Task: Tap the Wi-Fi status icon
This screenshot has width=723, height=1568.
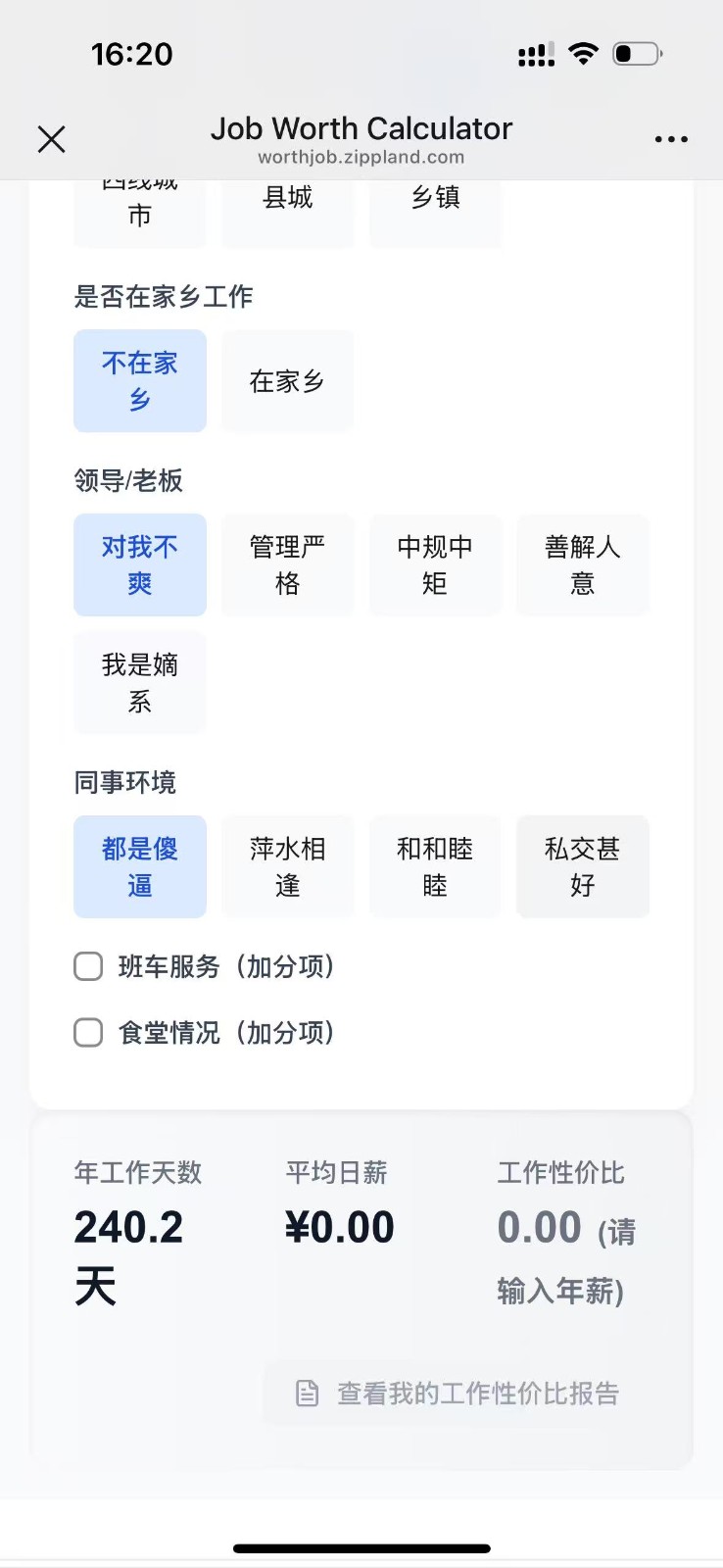Action: pyautogui.click(x=584, y=54)
